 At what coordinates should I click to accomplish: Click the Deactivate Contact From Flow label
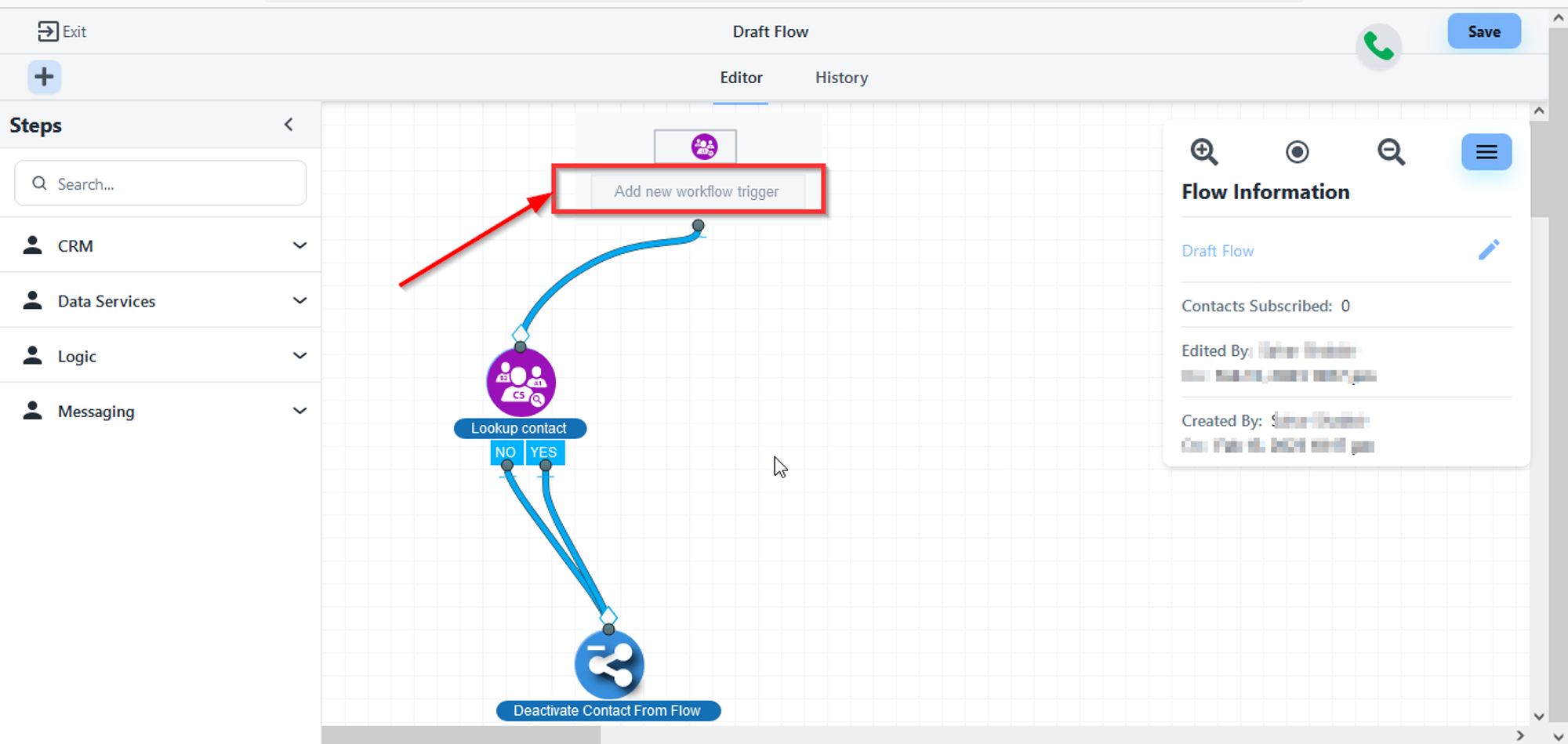(x=608, y=711)
